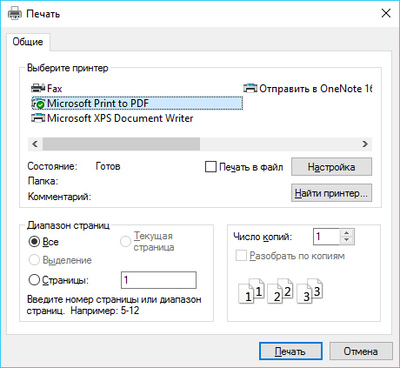Choose the Microsoft XPS Document Writer icon
The width and height of the screenshot is (400, 368).
tap(38, 118)
